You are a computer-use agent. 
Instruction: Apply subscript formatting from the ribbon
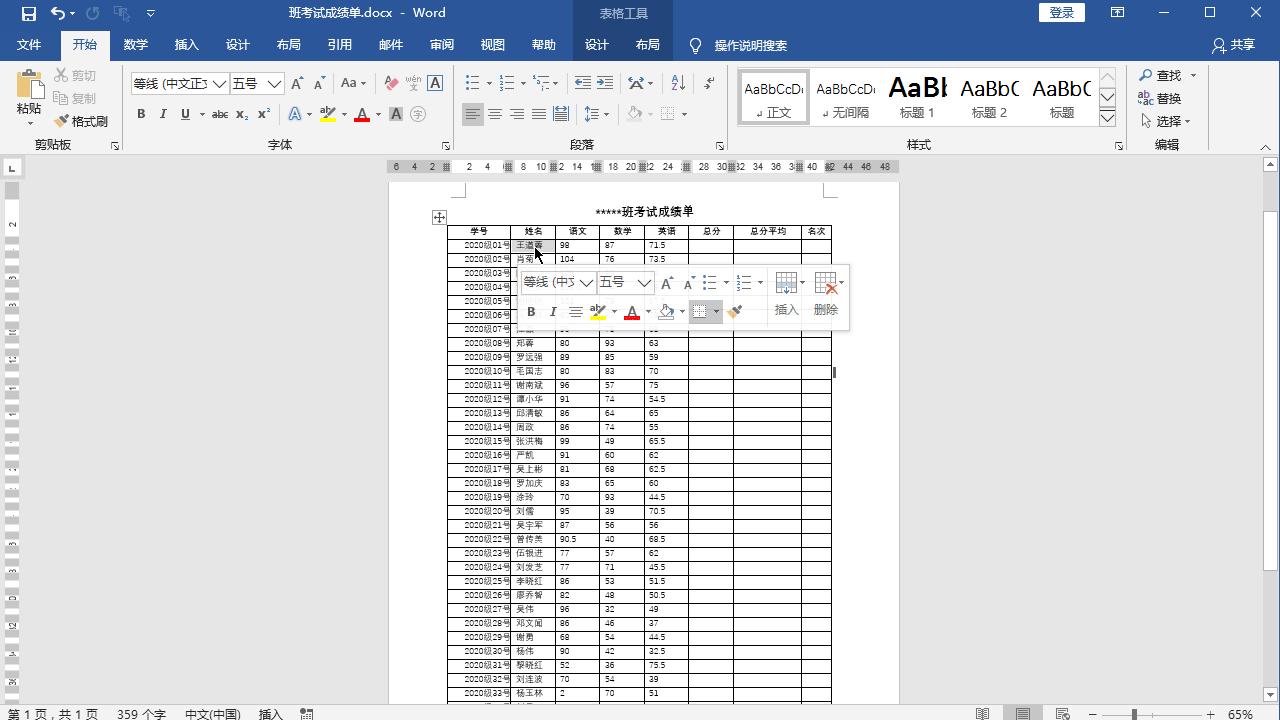[x=242, y=115]
